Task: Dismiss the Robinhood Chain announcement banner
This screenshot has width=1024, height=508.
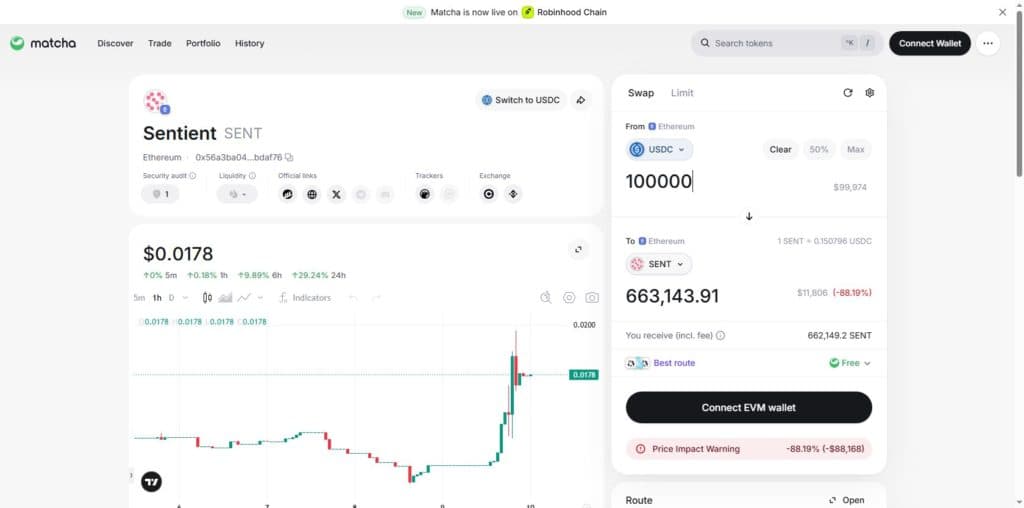Action: [1002, 12]
